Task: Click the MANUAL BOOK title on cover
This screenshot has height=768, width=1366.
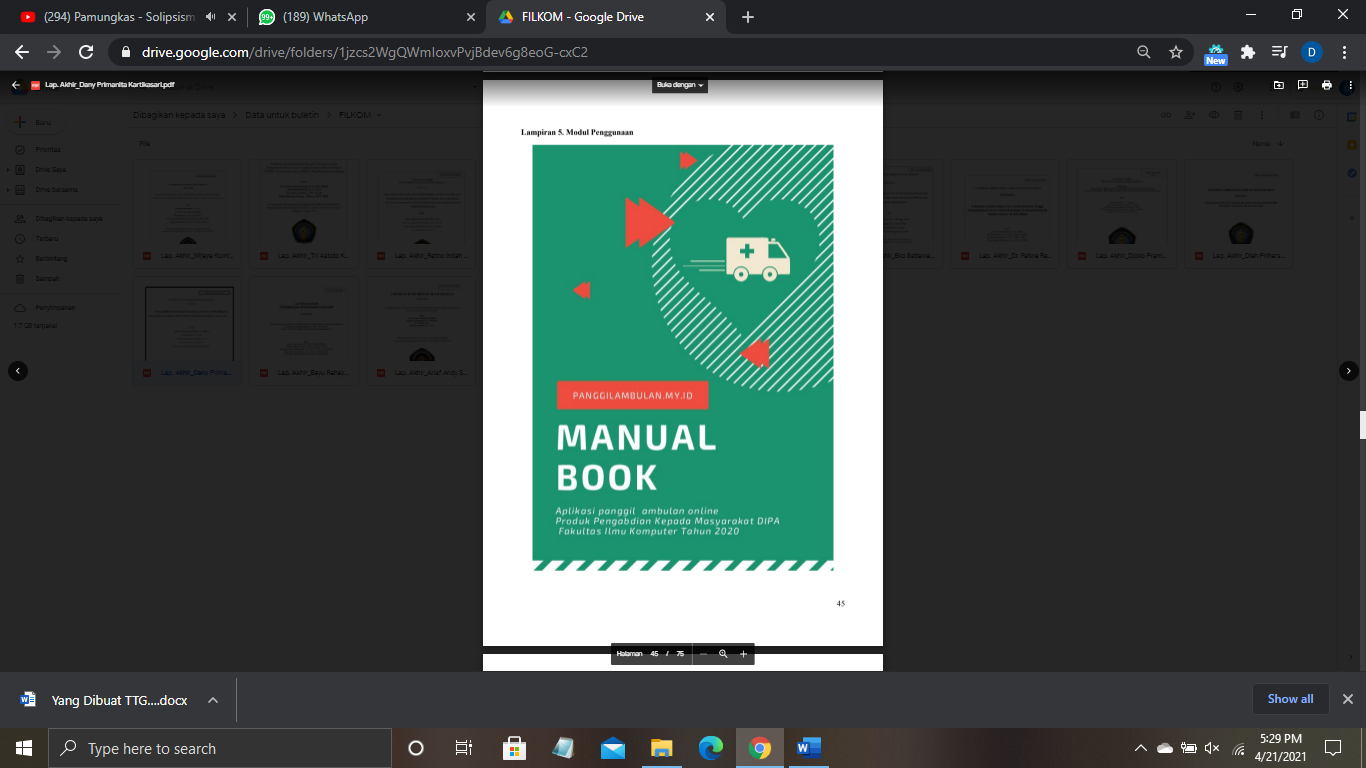Action: [x=637, y=457]
